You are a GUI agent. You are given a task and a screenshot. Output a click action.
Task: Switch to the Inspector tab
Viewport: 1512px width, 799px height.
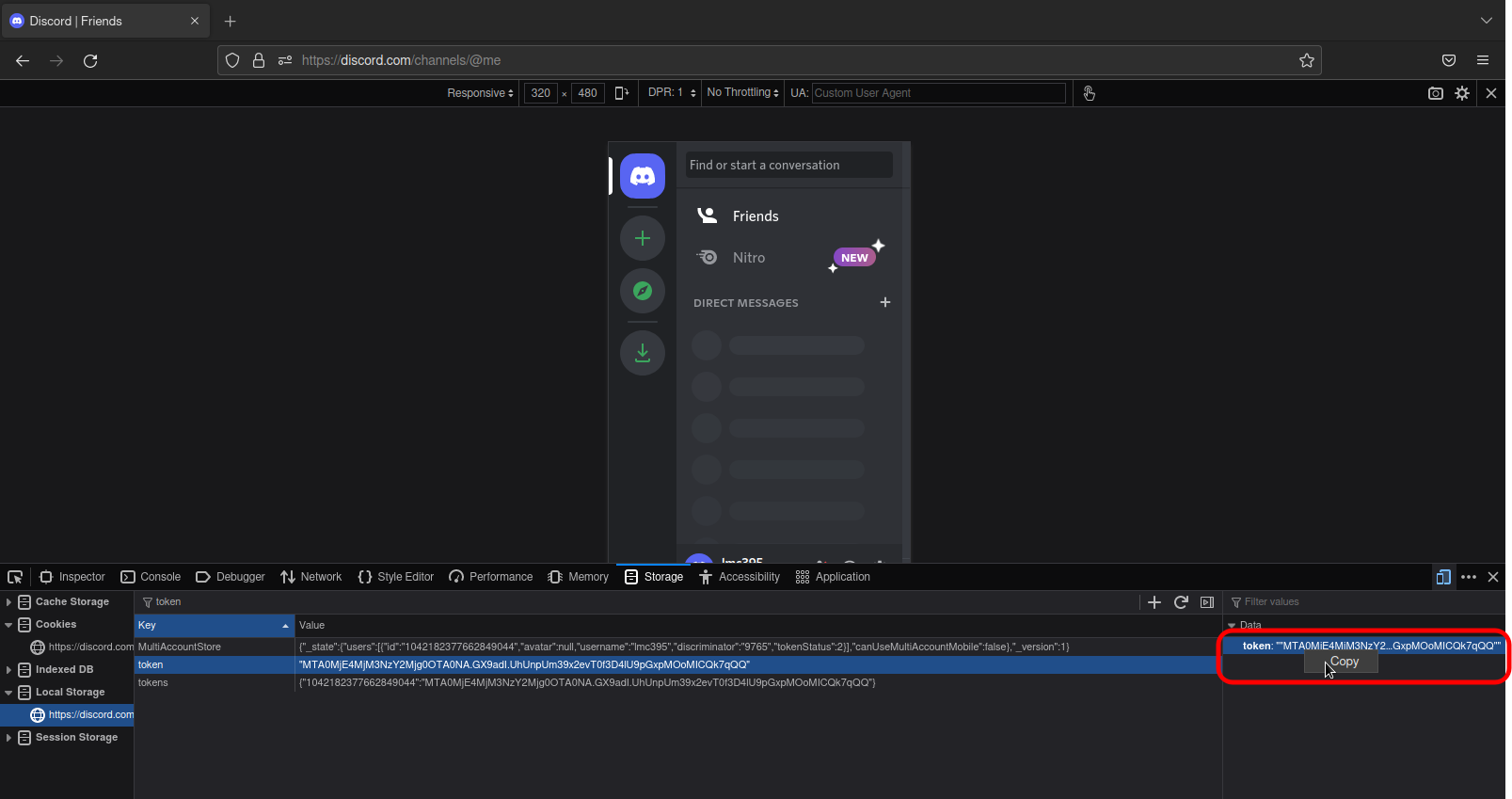pos(72,577)
